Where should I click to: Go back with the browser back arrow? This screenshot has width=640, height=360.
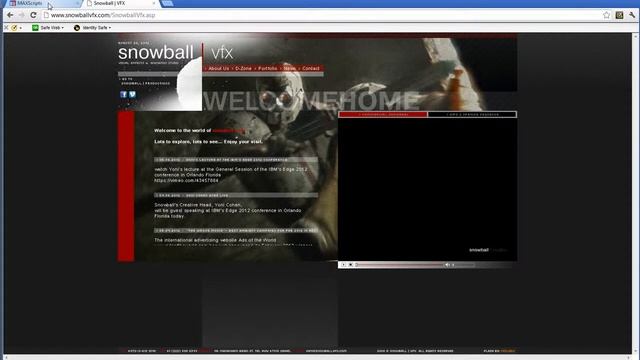click(x=10, y=15)
